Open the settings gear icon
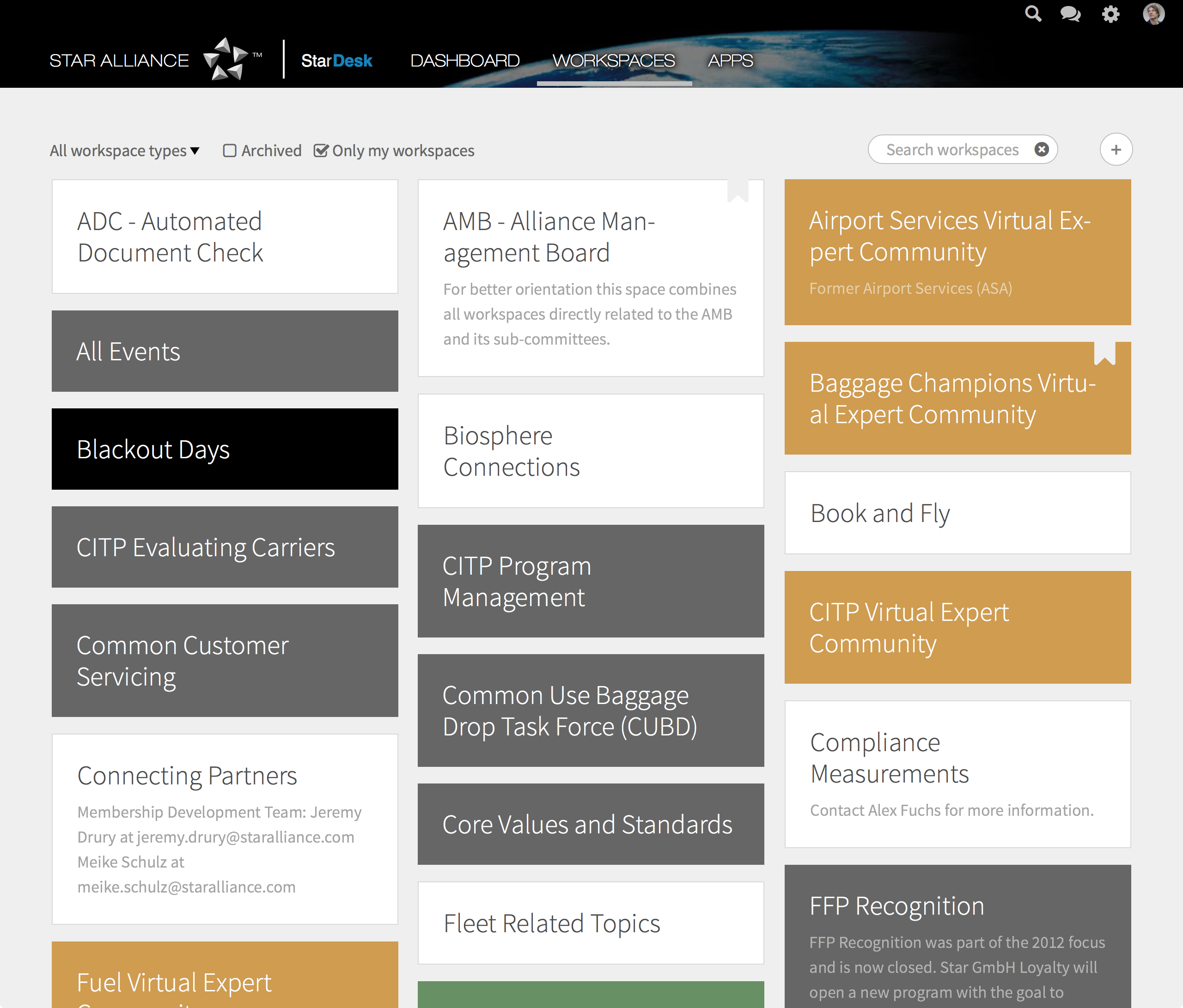 point(1110,14)
